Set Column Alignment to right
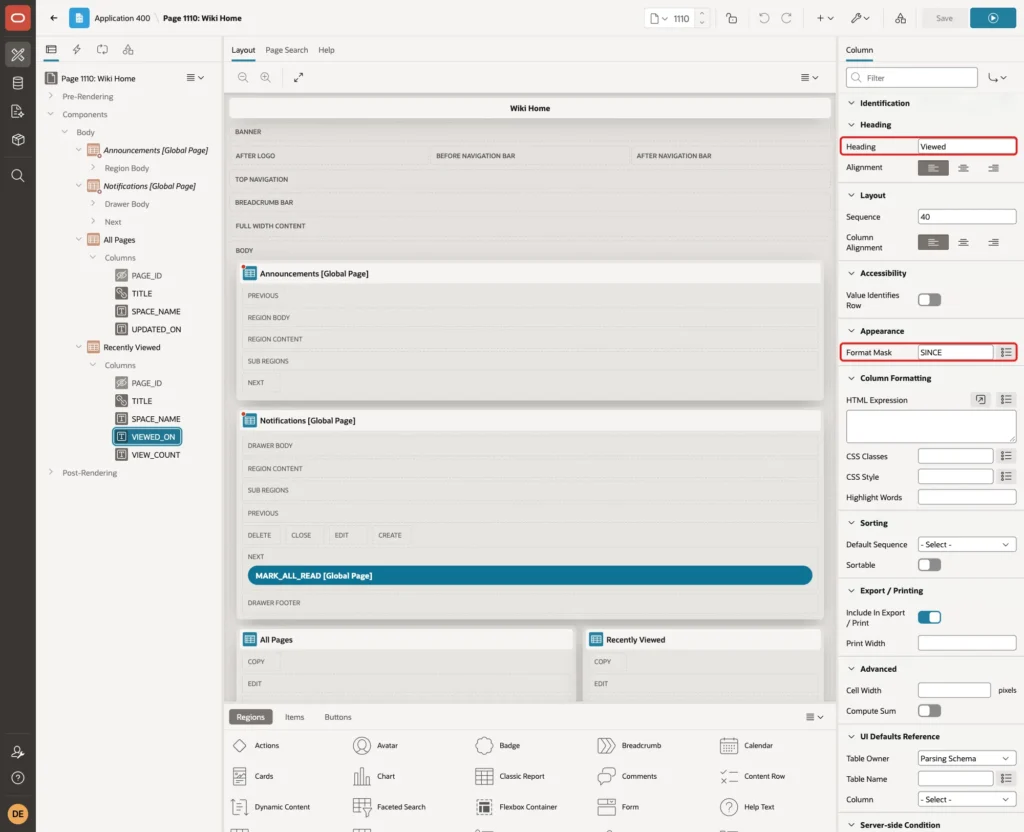Viewport: 1024px width, 832px height. [993, 242]
